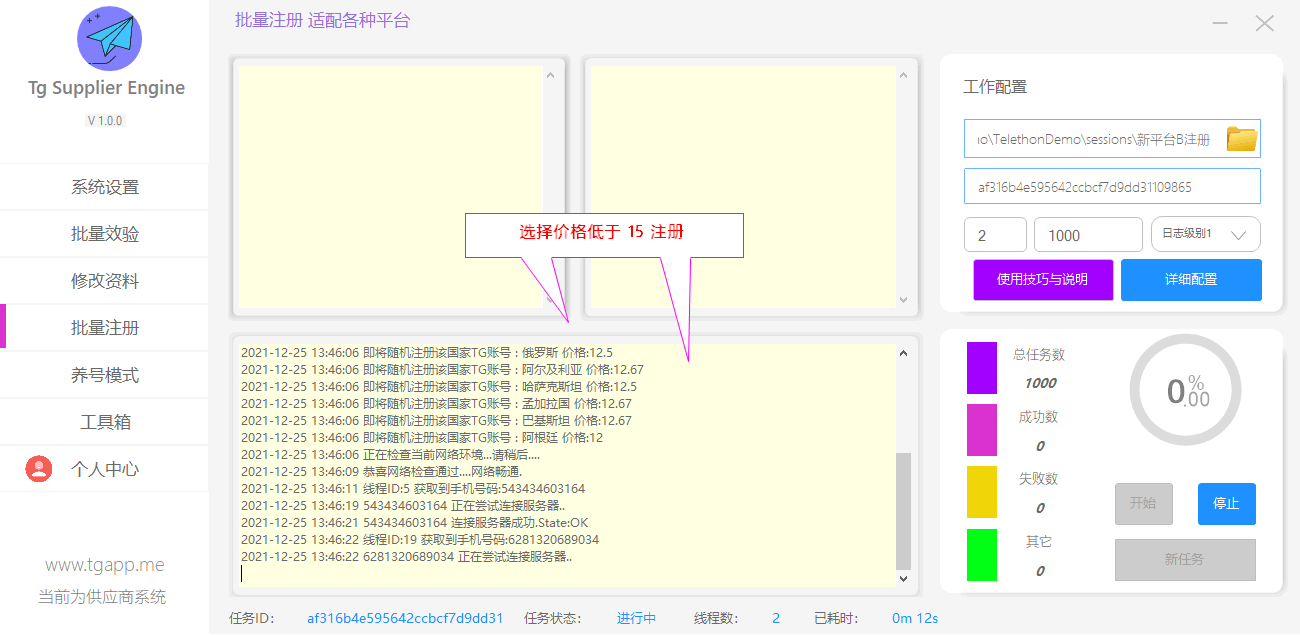
Task: Open the sessions folder browse icon
Action: pos(1241,139)
